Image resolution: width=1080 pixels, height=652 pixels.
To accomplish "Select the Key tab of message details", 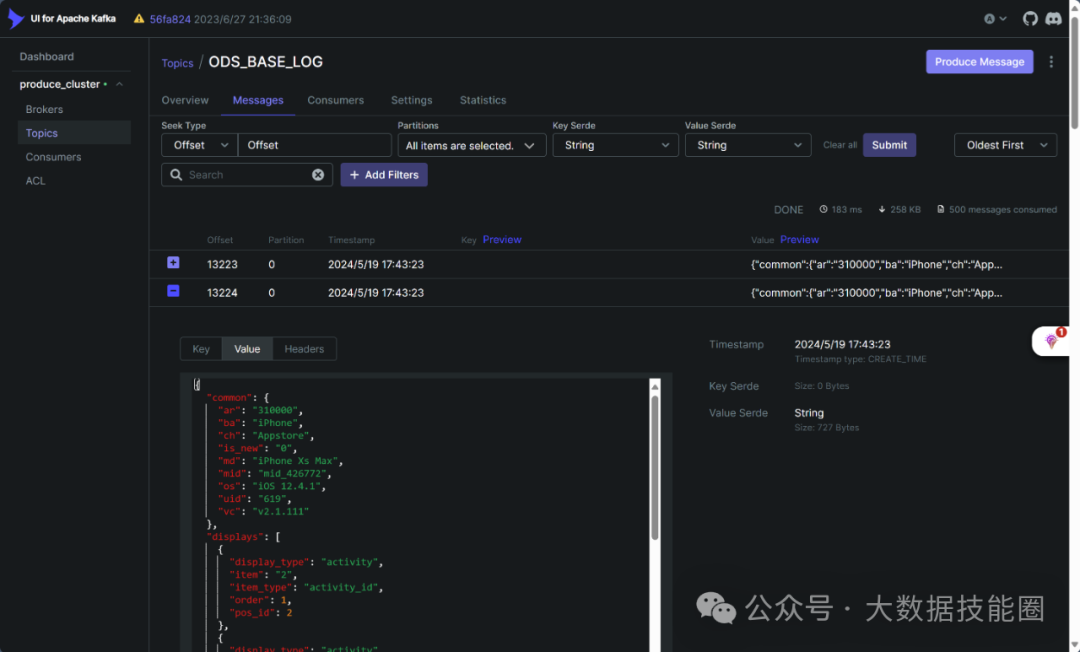I will (200, 349).
